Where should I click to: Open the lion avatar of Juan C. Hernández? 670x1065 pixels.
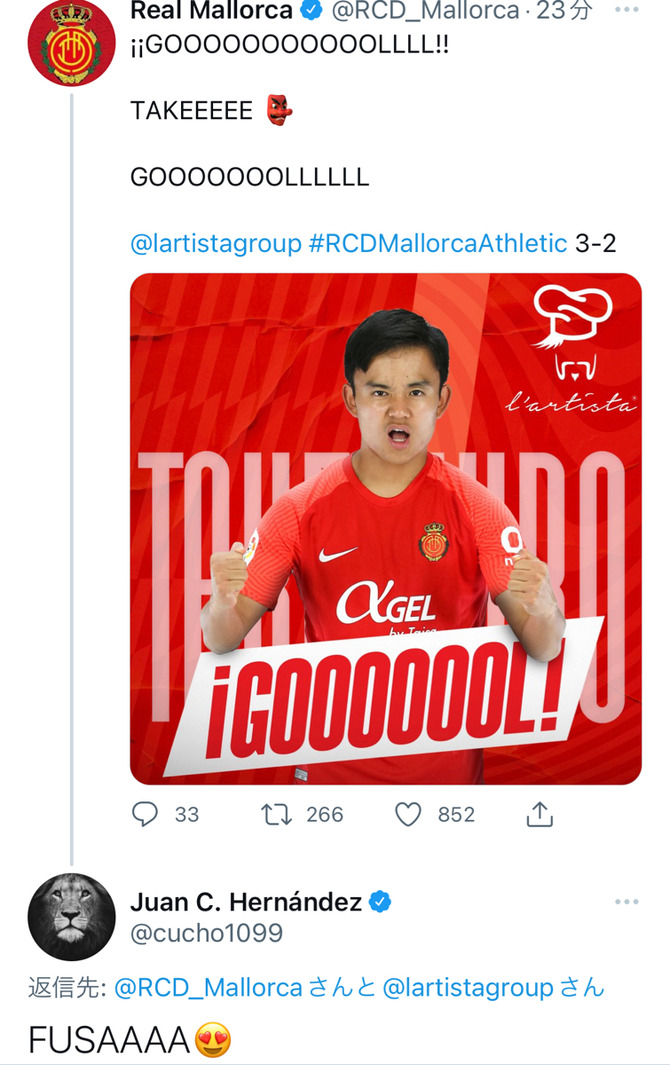pyautogui.click(x=71, y=917)
